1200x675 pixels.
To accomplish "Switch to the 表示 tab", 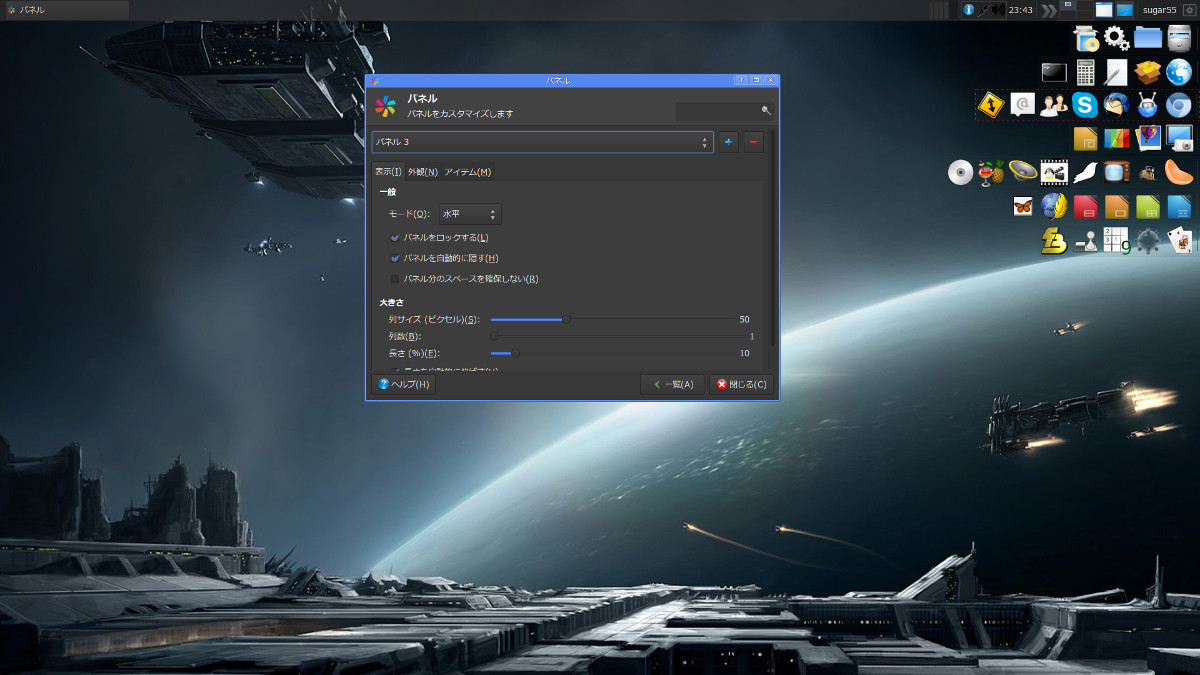I will (x=388, y=172).
